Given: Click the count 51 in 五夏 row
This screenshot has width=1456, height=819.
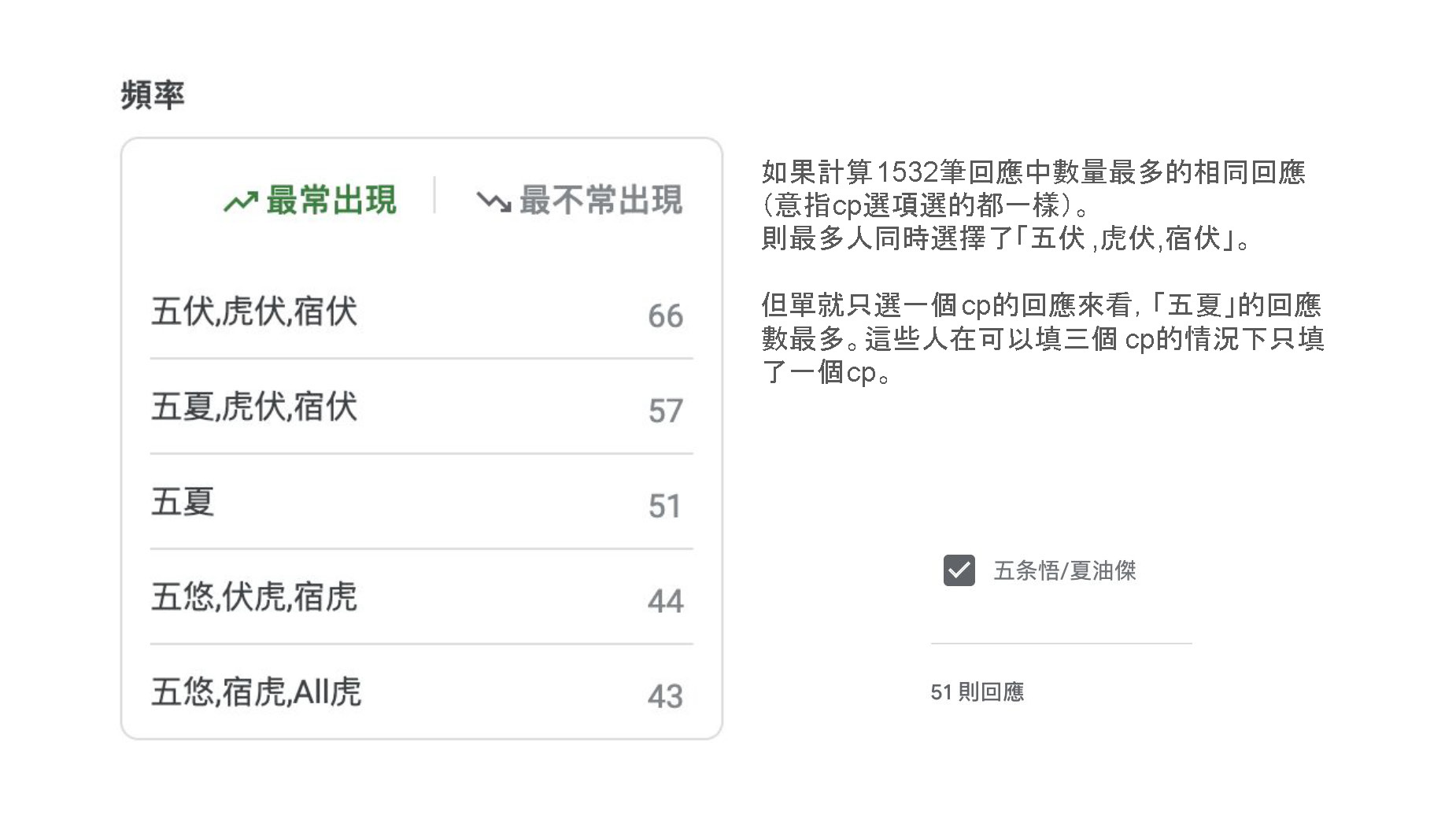Looking at the screenshot, I should tap(665, 506).
